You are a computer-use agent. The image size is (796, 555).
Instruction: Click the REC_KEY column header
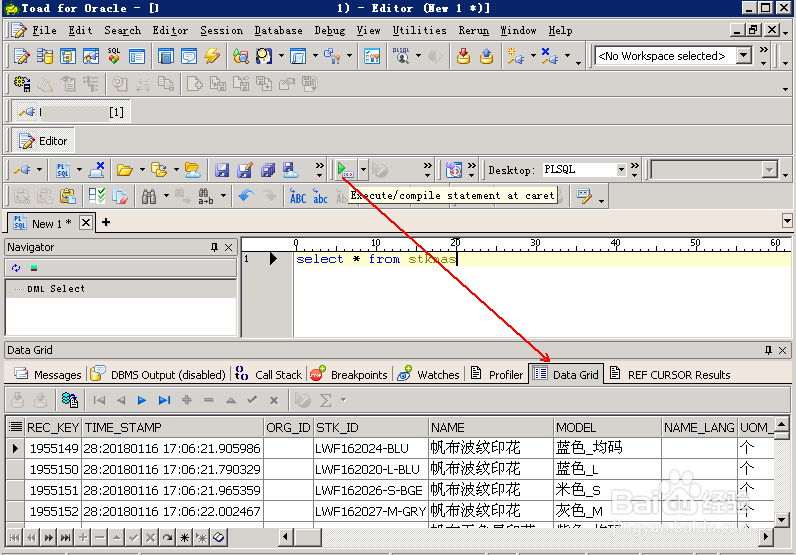tap(53, 428)
